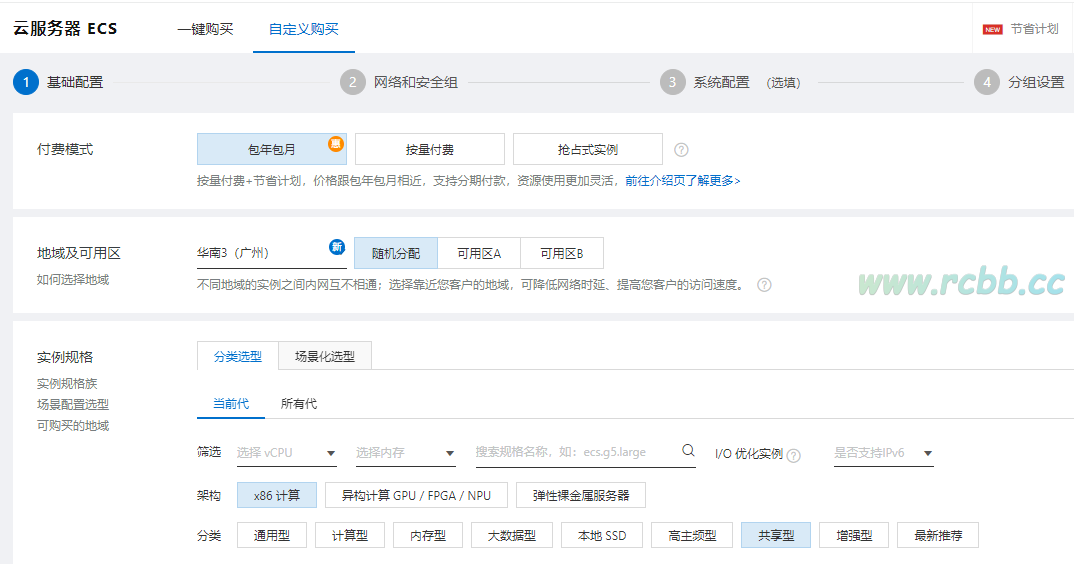This screenshot has height=564, width=1074.
Task: Open 实例规格族 link
Action: click(x=67, y=384)
